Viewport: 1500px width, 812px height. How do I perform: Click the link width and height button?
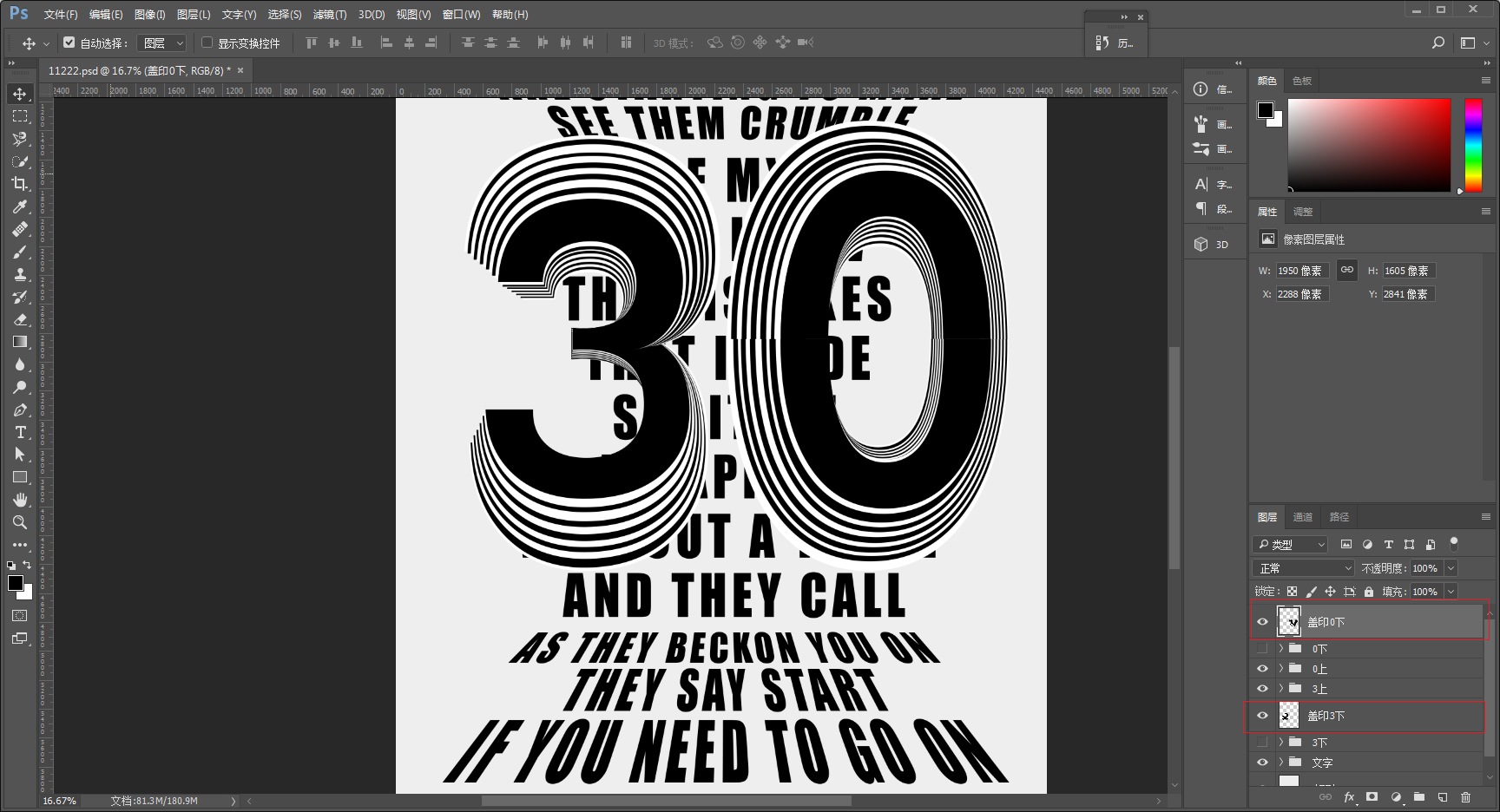coord(1346,270)
